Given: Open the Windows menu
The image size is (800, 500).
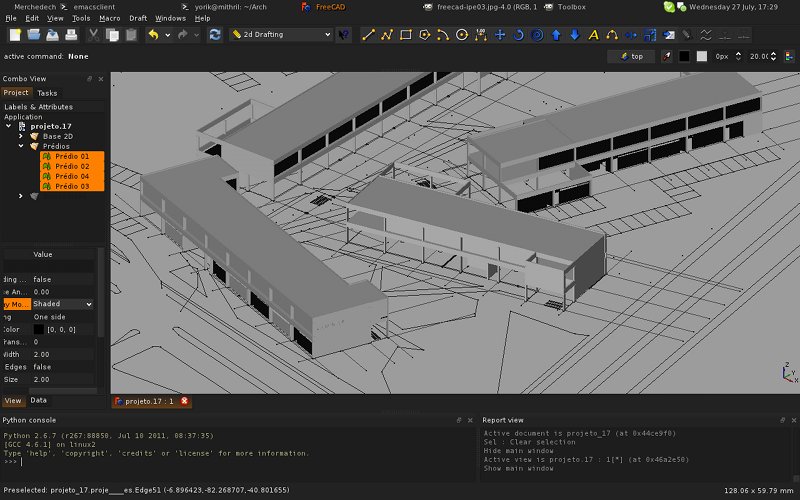Looking at the screenshot, I should point(170,18).
